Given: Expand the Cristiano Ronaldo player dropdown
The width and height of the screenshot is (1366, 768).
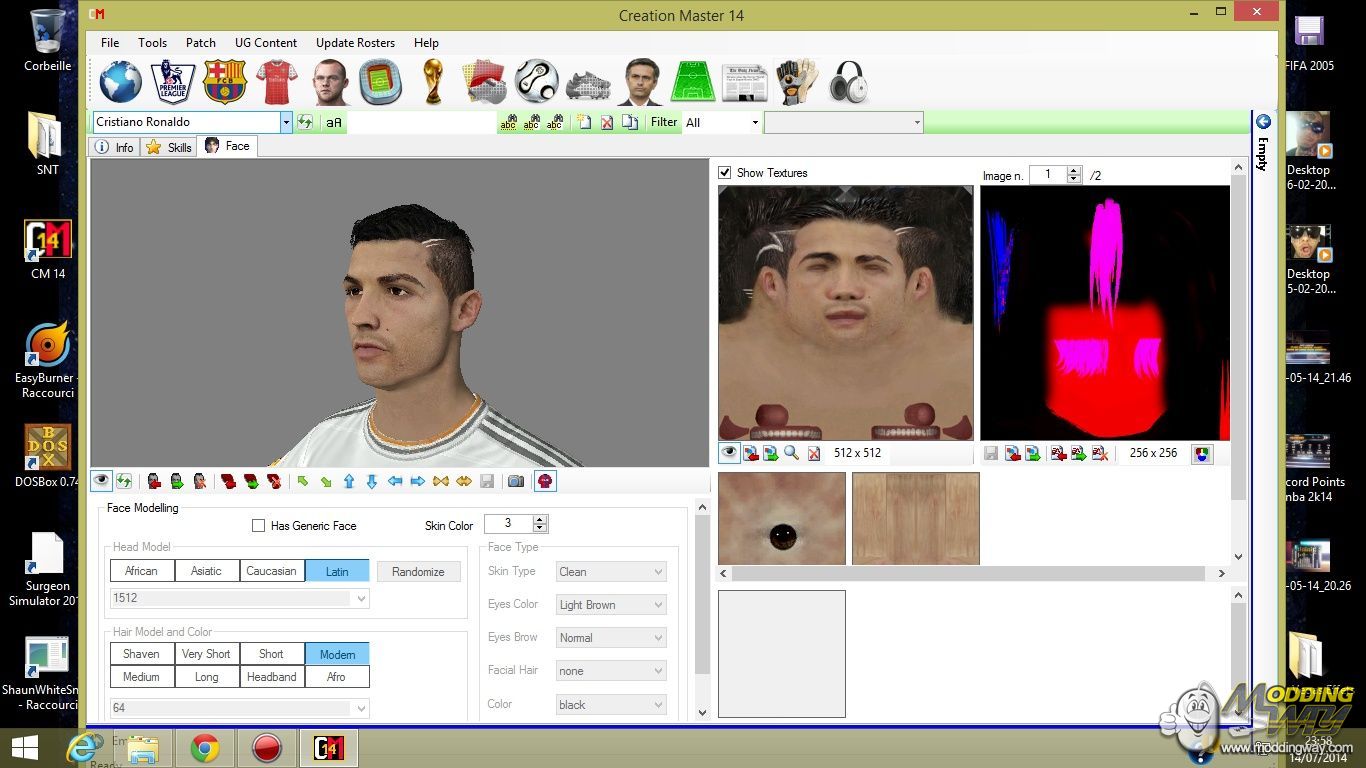Looking at the screenshot, I should (x=286, y=122).
